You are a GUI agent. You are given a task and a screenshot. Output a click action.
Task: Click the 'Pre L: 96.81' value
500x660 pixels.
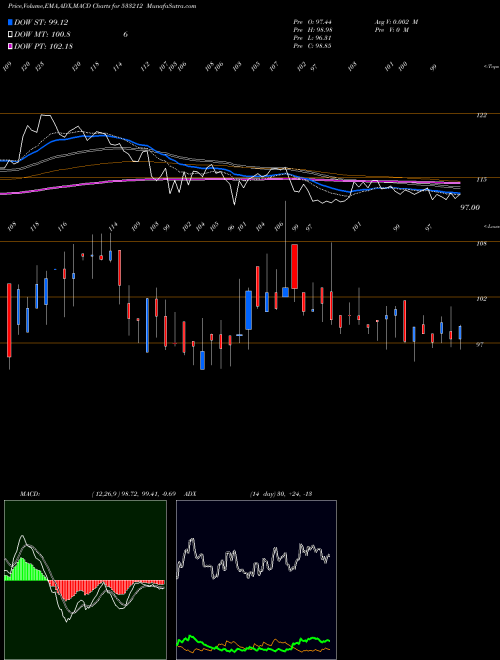point(312,38)
